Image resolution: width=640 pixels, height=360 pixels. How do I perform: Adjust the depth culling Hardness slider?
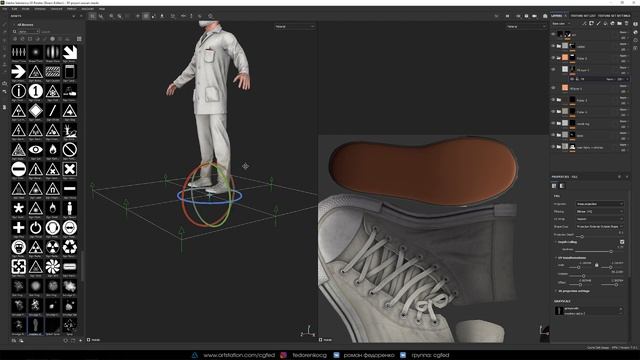(x=611, y=251)
